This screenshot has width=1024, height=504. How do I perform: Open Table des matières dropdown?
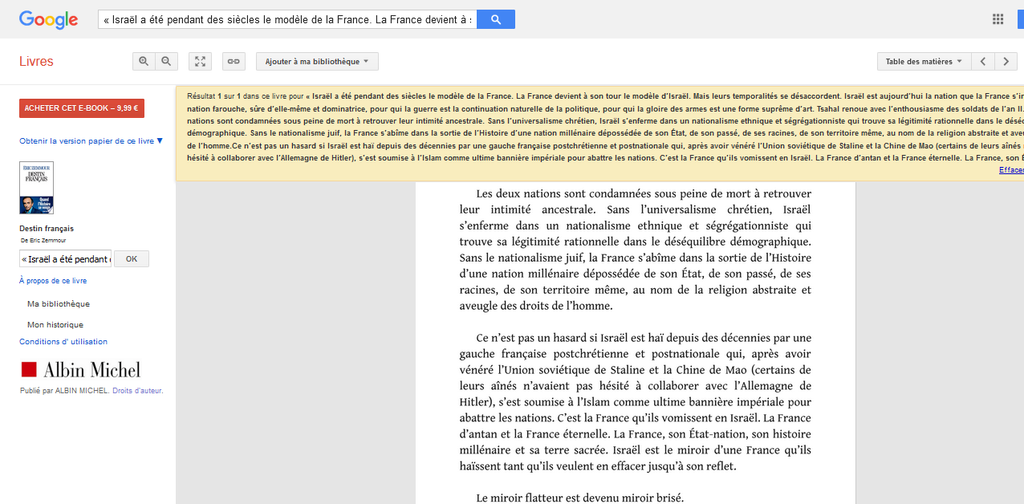pyautogui.click(x=924, y=61)
